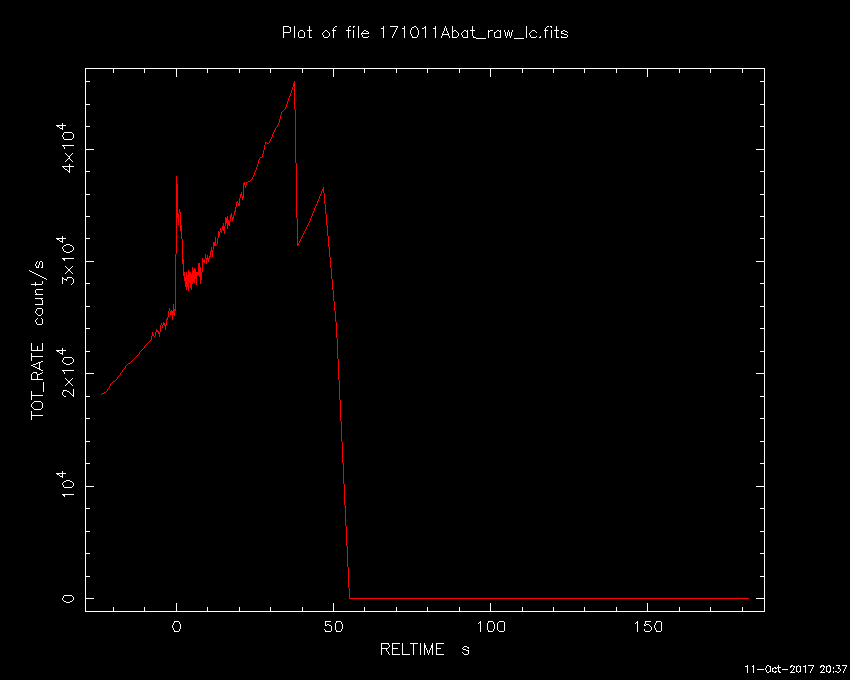Click the x-axis tick label '50'
Screen dimensions: 850x680
(333, 627)
